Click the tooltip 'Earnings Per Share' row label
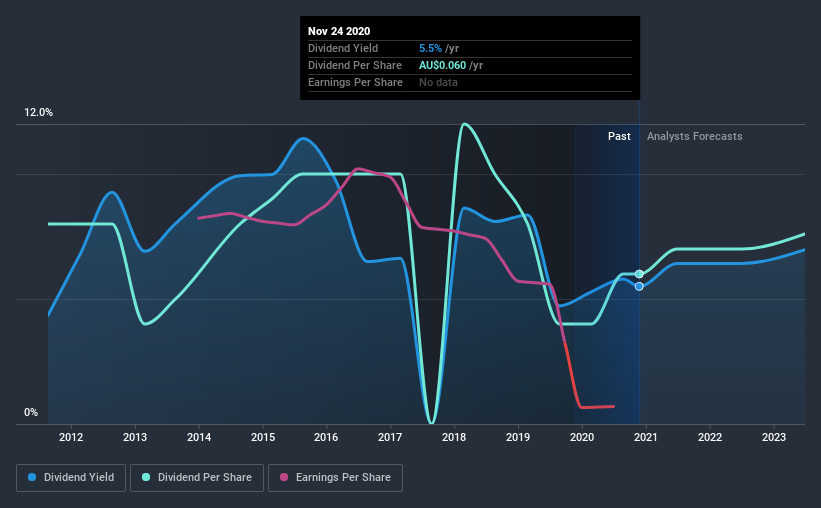 (355, 82)
